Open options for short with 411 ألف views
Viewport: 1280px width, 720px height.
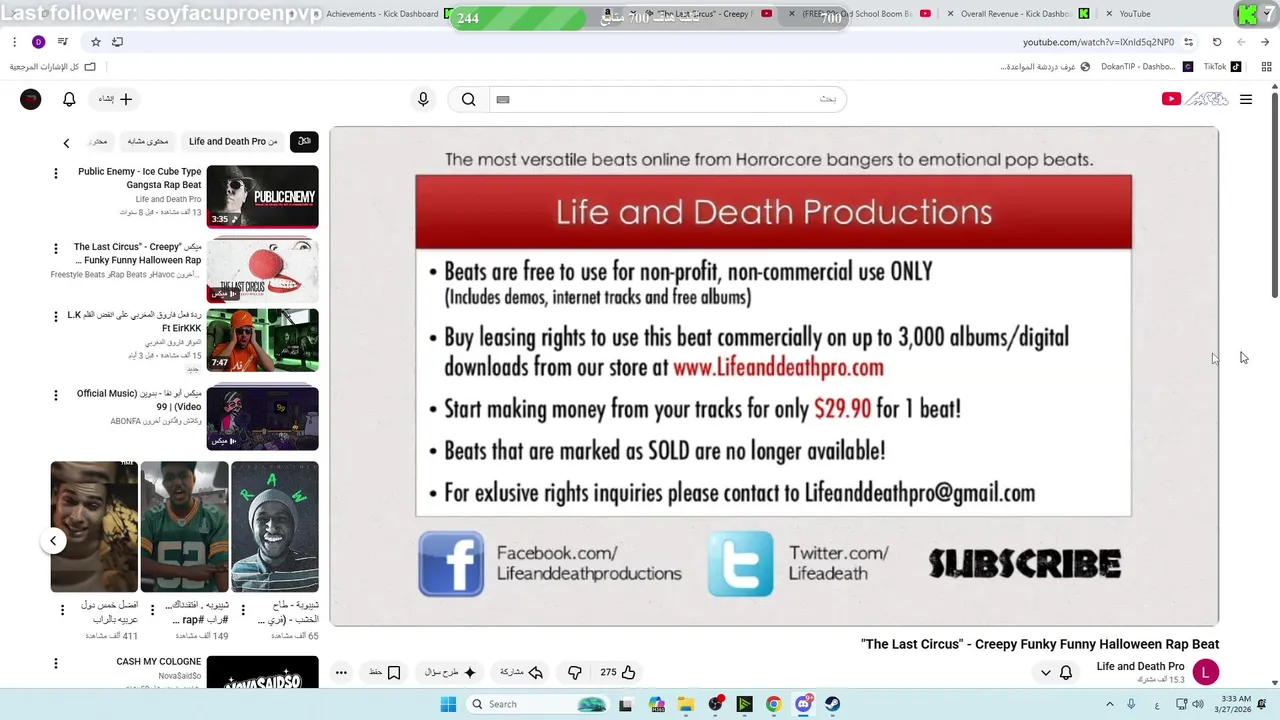pos(62,610)
